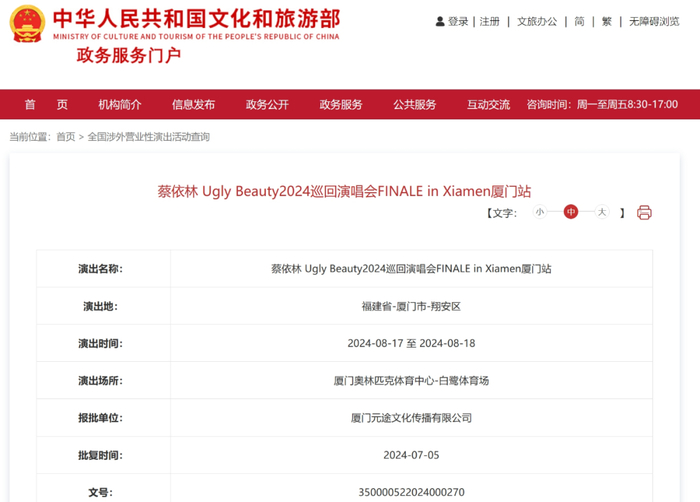This screenshot has width=700, height=502.
Task: Click the user profile icon beside 登录
Action: coord(440,21)
